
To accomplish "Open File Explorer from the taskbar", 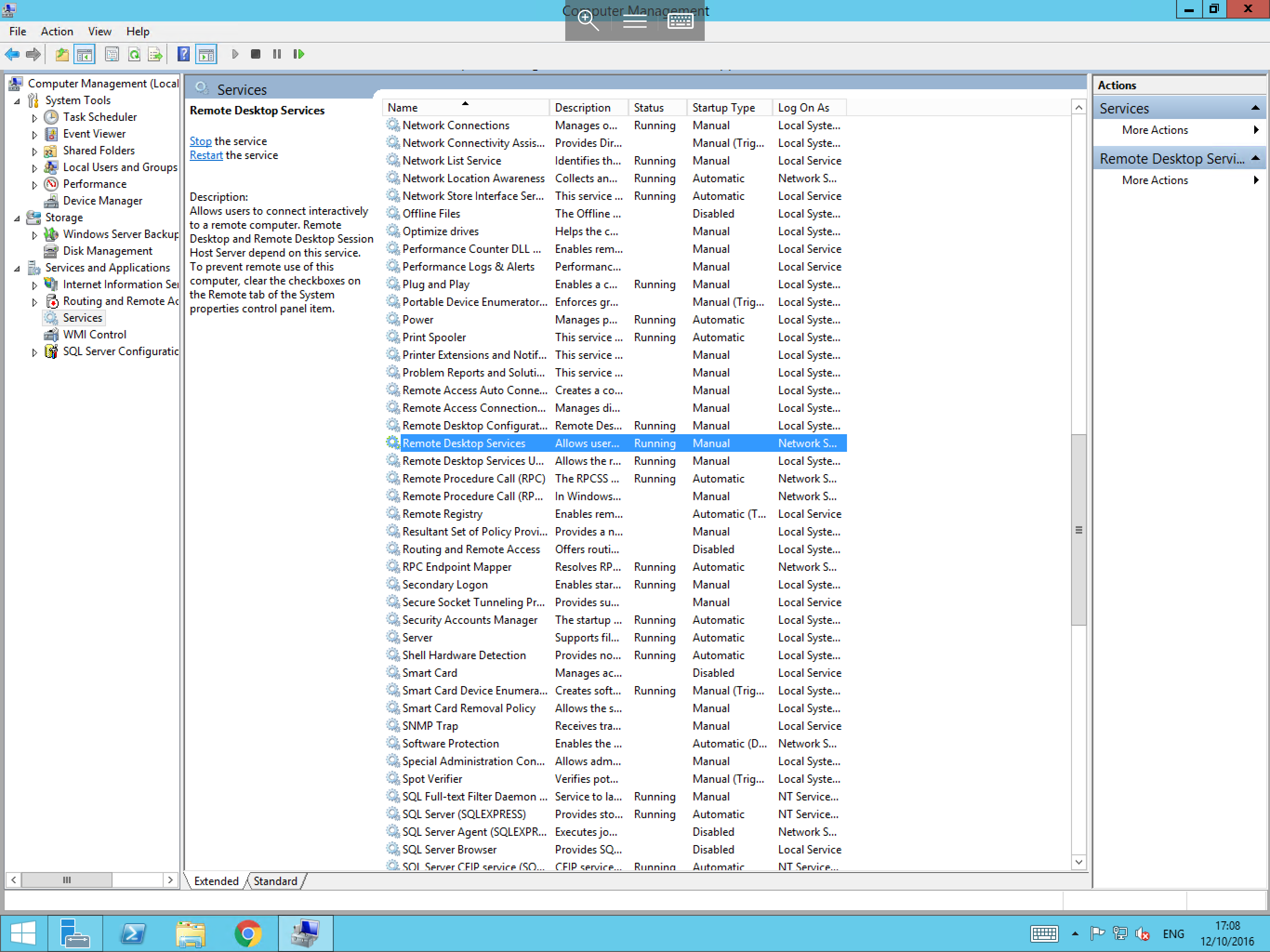I will 191,933.
